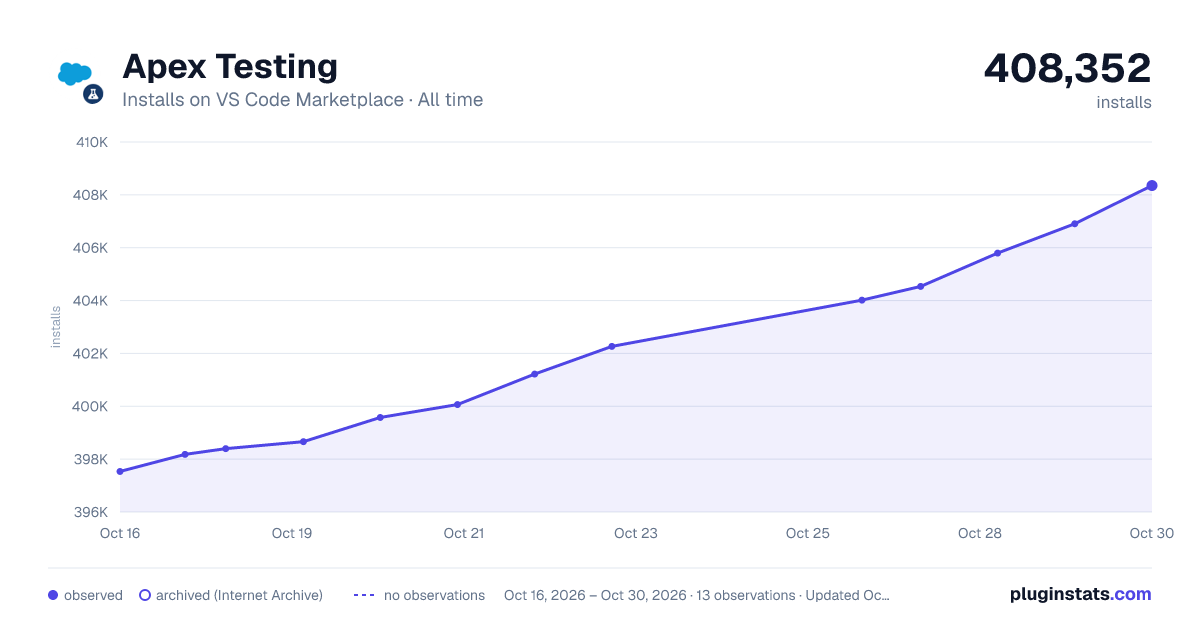Image resolution: width=1200 pixels, height=630 pixels.
Task: Click the Oct 16 x-axis label
Action: [120, 533]
